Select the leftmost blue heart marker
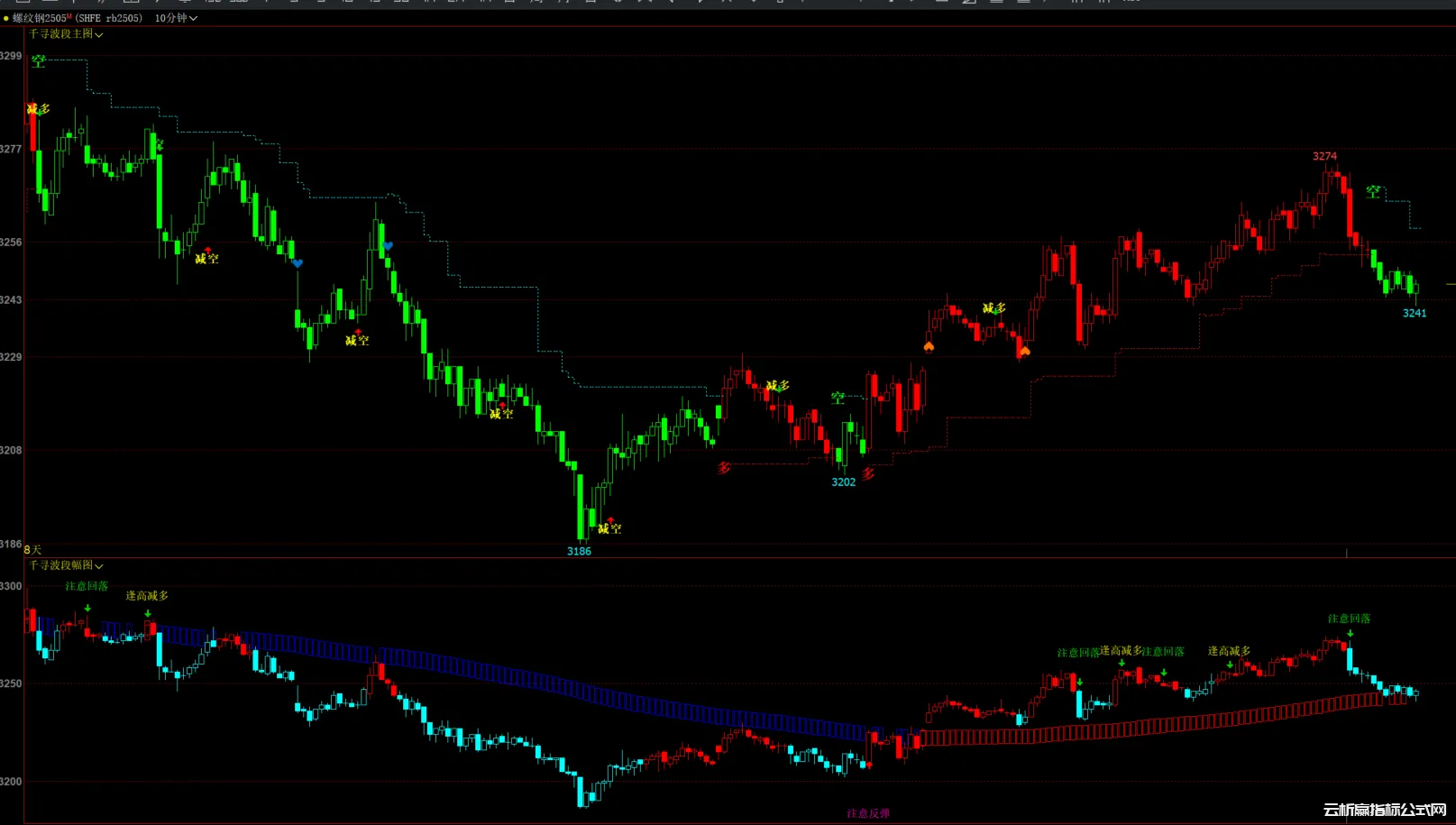 click(x=298, y=263)
